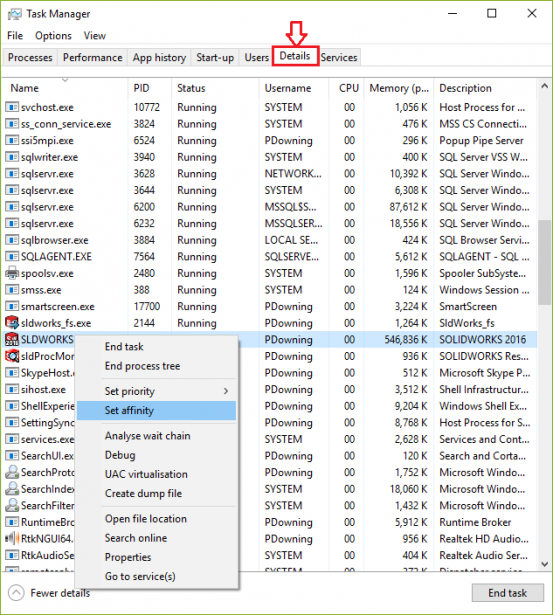Sort by the Name column header

(65, 88)
